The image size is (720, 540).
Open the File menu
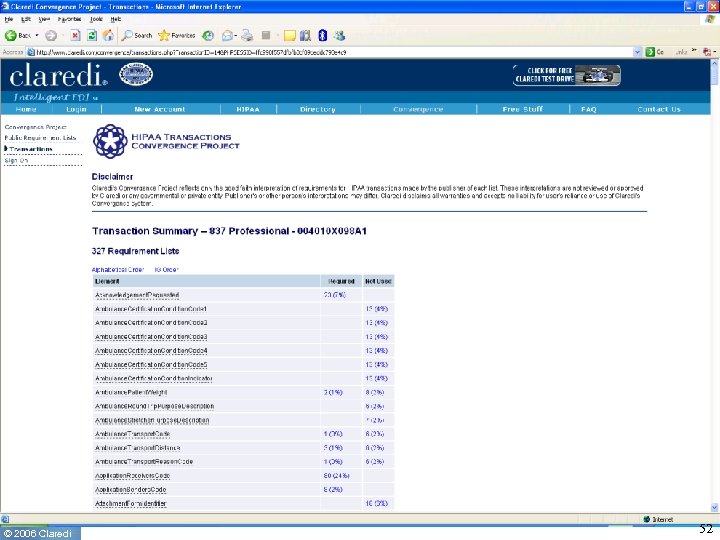pyautogui.click(x=9, y=19)
